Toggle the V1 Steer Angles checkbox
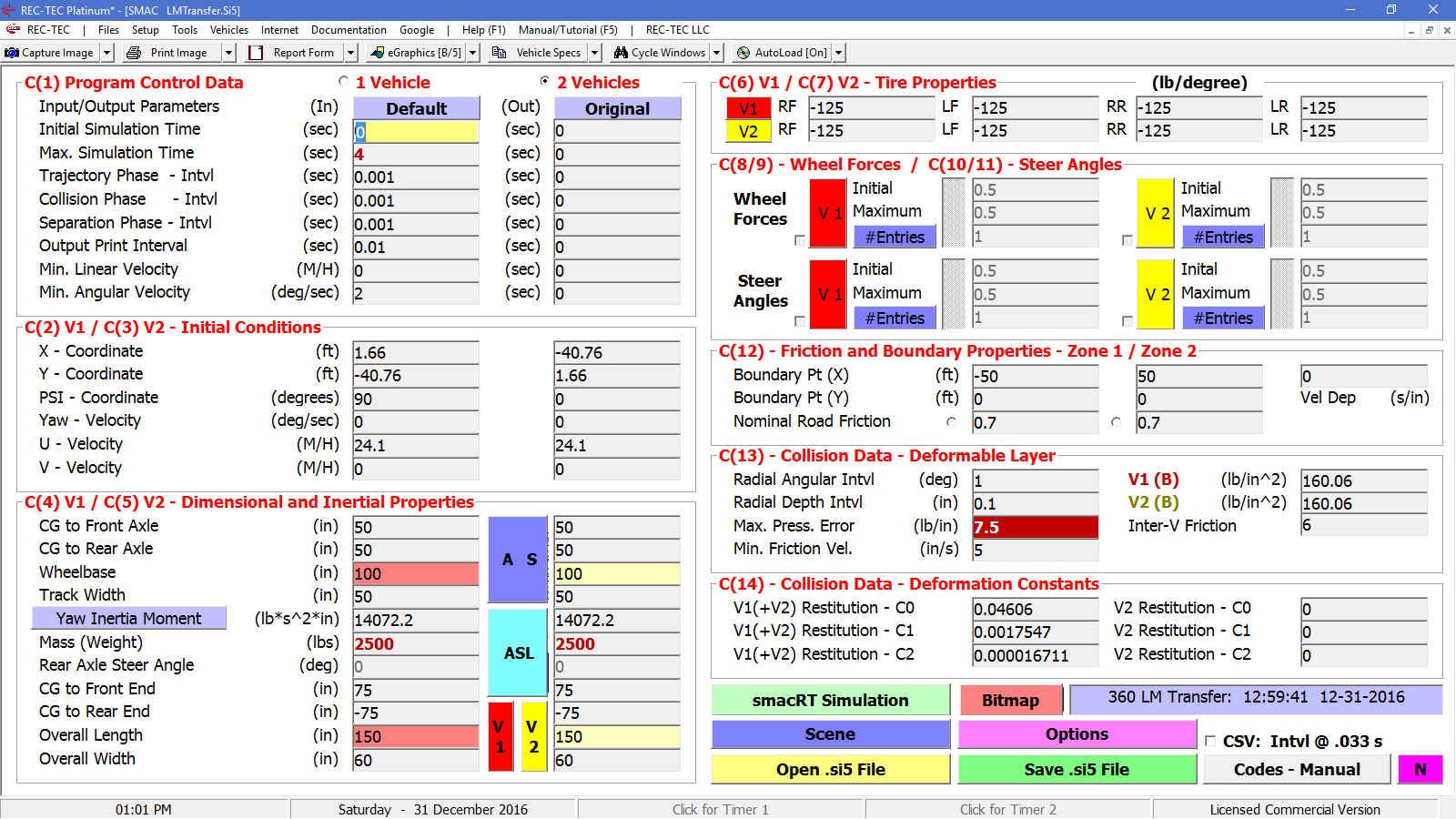This screenshot has height=819, width=1456. tap(799, 321)
